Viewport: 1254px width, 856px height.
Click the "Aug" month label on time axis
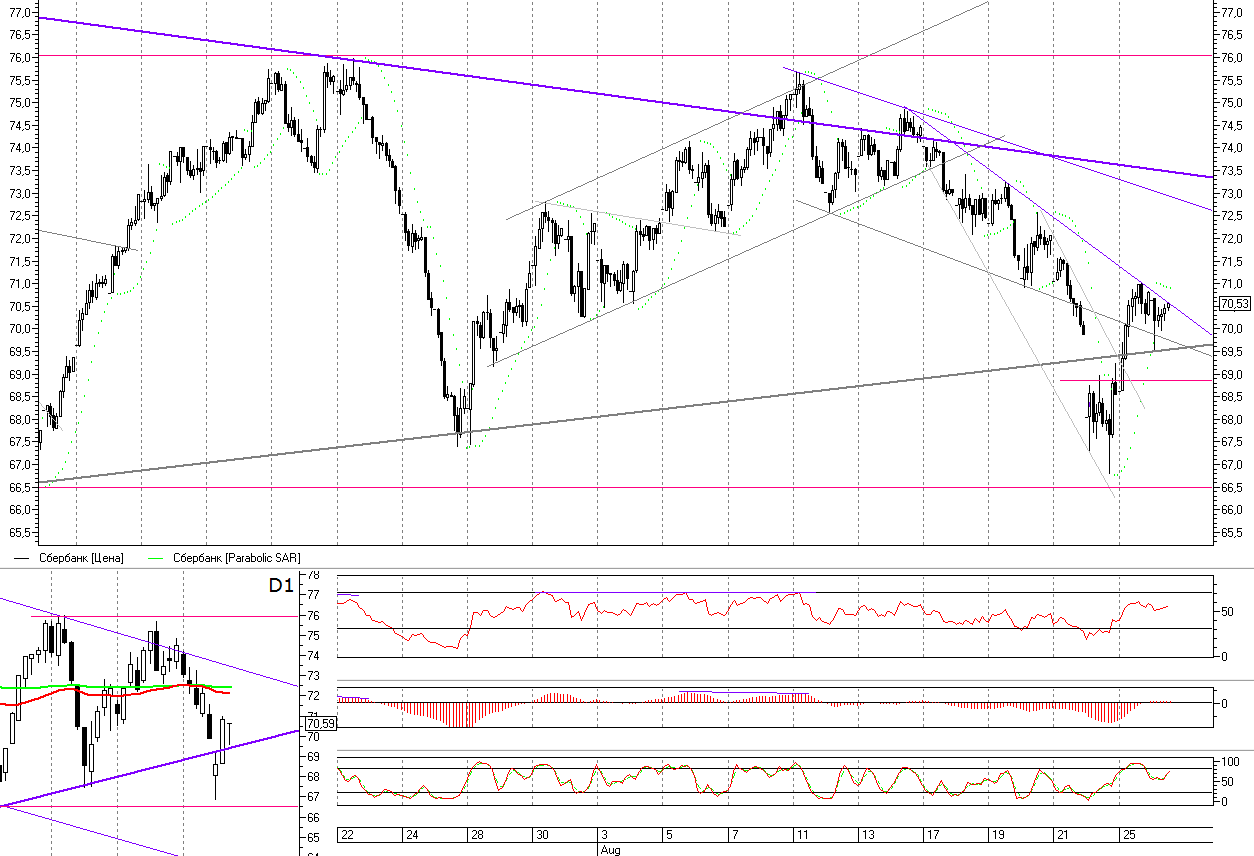click(x=607, y=848)
